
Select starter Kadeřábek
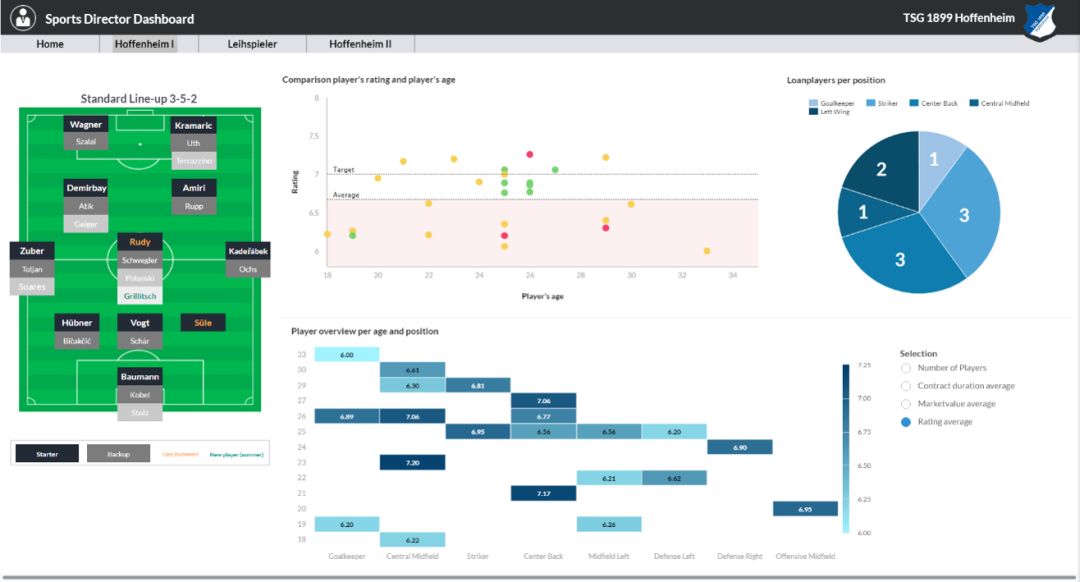coord(248,251)
